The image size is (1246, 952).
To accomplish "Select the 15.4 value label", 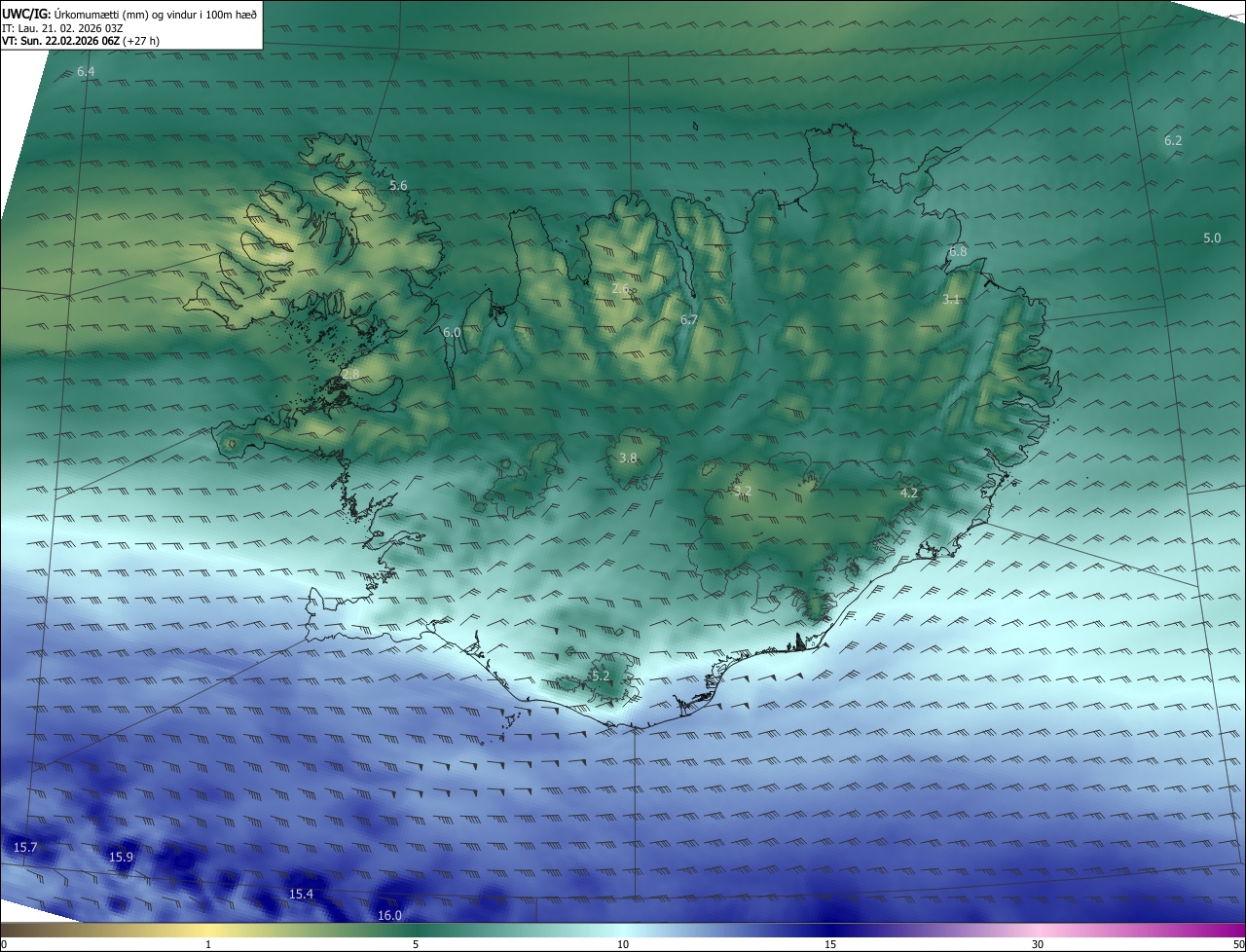I will pos(302,894).
